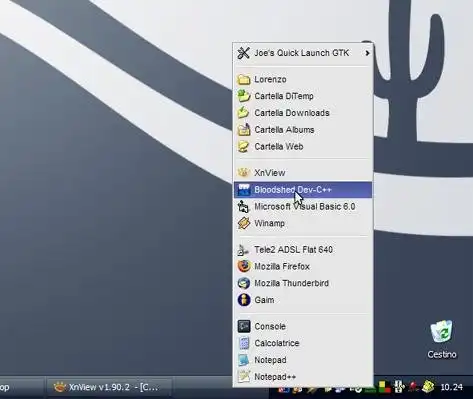Open the Lorenzo folder
This screenshot has width=473, height=399.
pyautogui.click(x=303, y=80)
